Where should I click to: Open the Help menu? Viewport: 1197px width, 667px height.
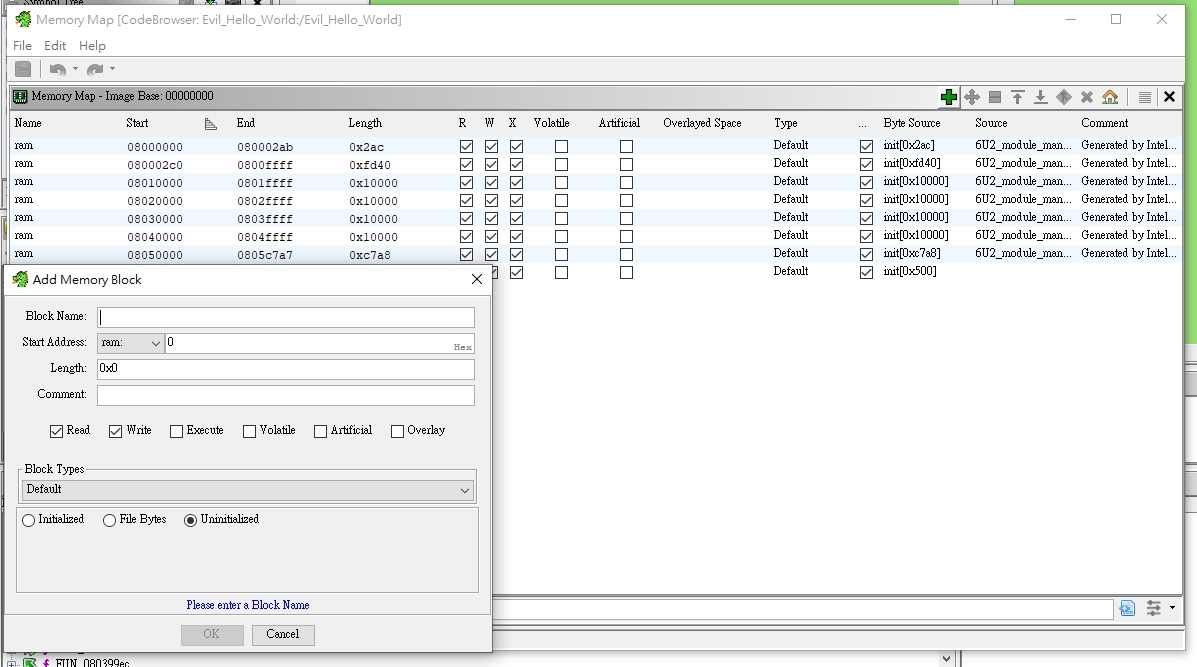(x=92, y=46)
